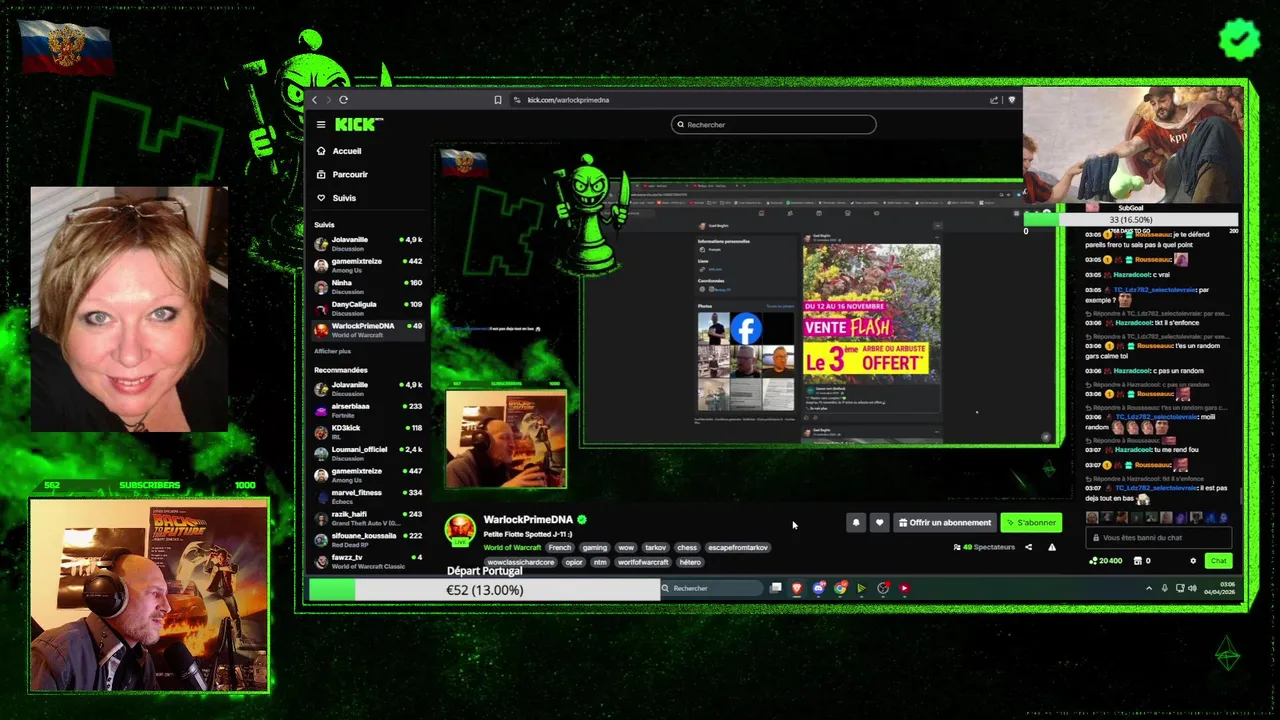Show hidden system tray icons chevron
Image resolution: width=1280 pixels, height=720 pixels.
pyautogui.click(x=1148, y=588)
